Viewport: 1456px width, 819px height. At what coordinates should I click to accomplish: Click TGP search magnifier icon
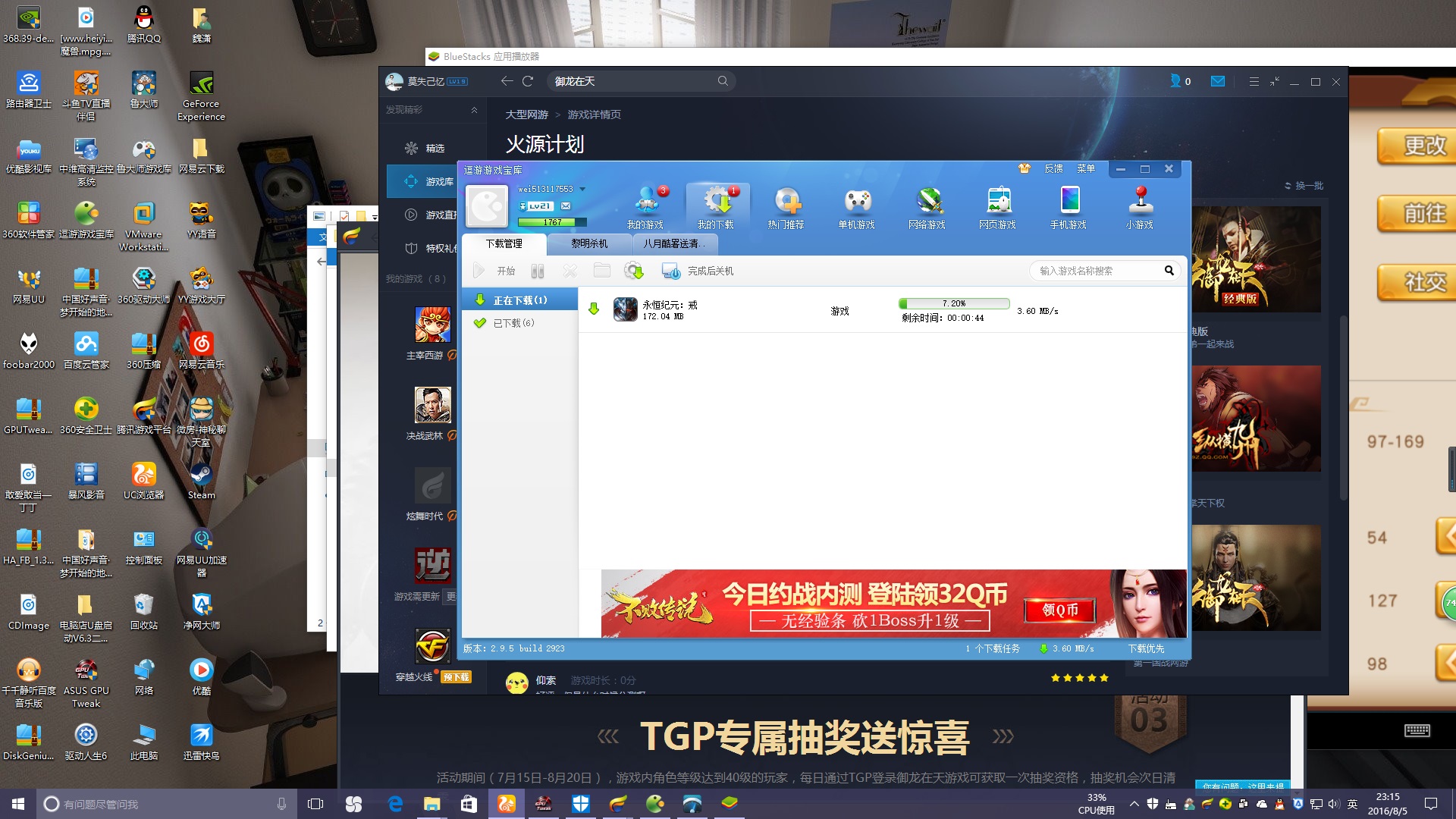(x=723, y=81)
